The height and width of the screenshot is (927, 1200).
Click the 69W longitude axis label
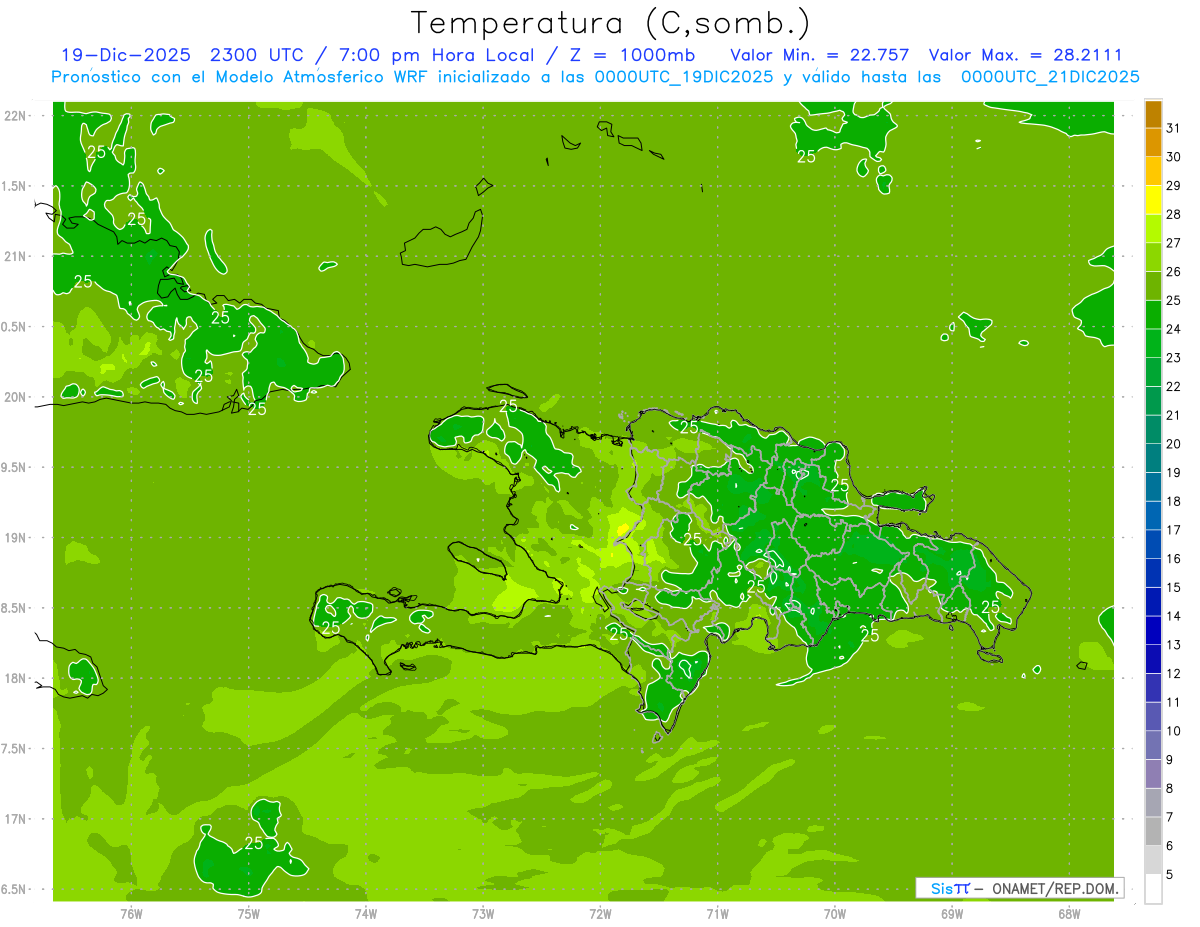tap(951, 913)
